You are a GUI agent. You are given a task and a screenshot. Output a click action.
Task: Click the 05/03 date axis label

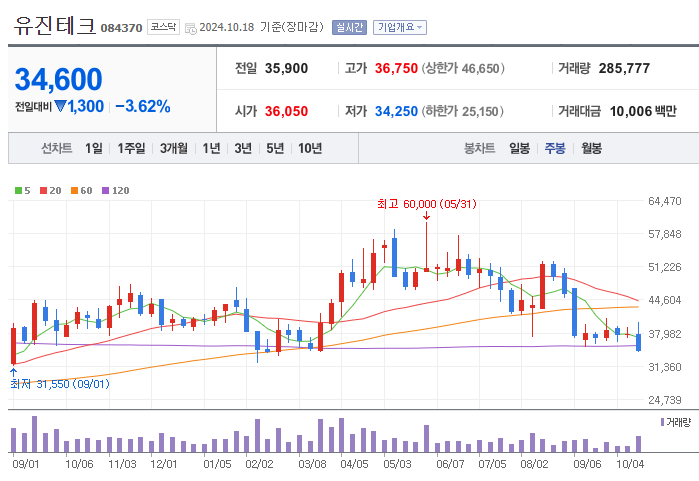tap(397, 464)
